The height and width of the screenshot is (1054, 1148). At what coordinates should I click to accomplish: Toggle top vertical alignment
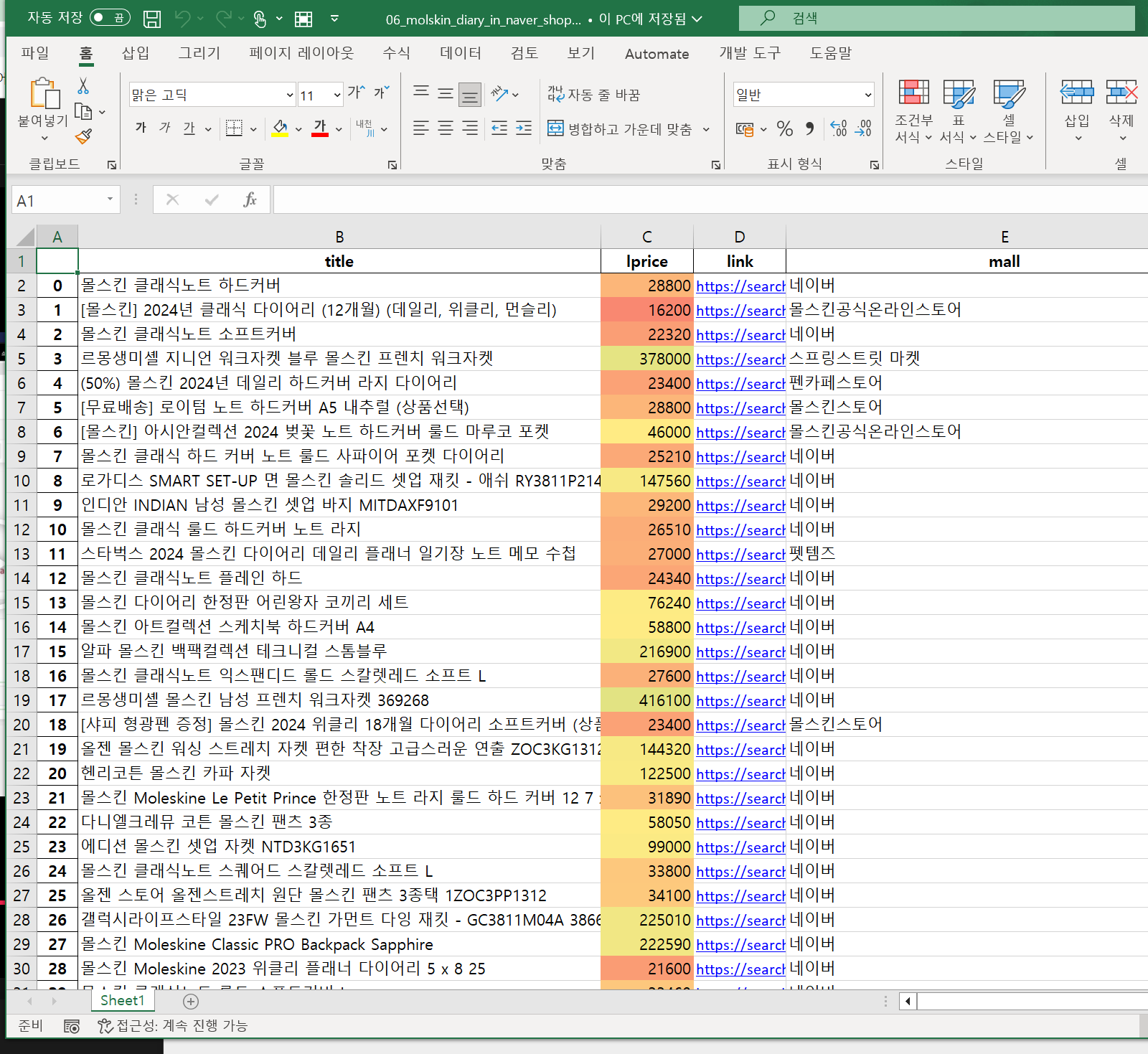(x=421, y=93)
